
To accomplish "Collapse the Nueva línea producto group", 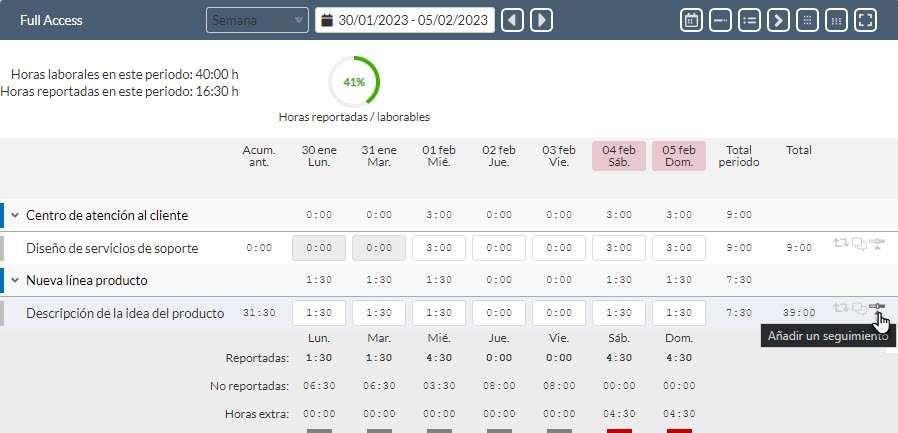I will [x=16, y=281].
